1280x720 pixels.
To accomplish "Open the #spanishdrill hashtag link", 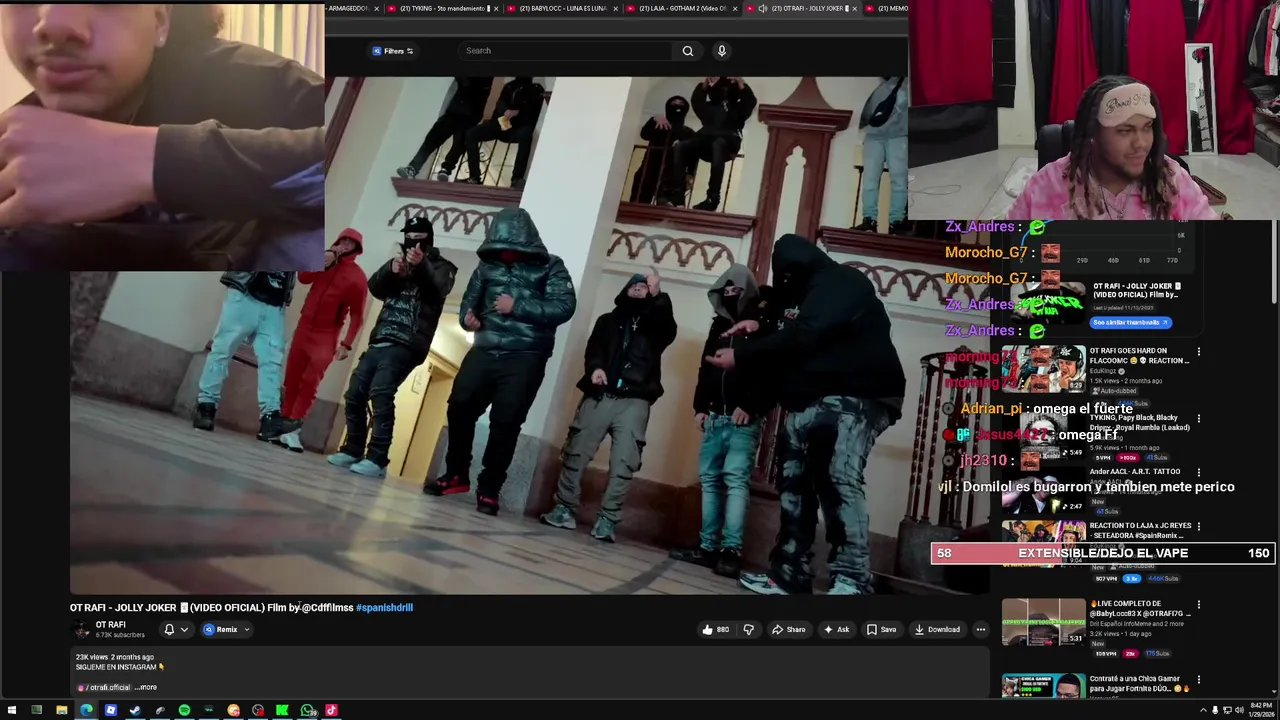I will point(384,607).
